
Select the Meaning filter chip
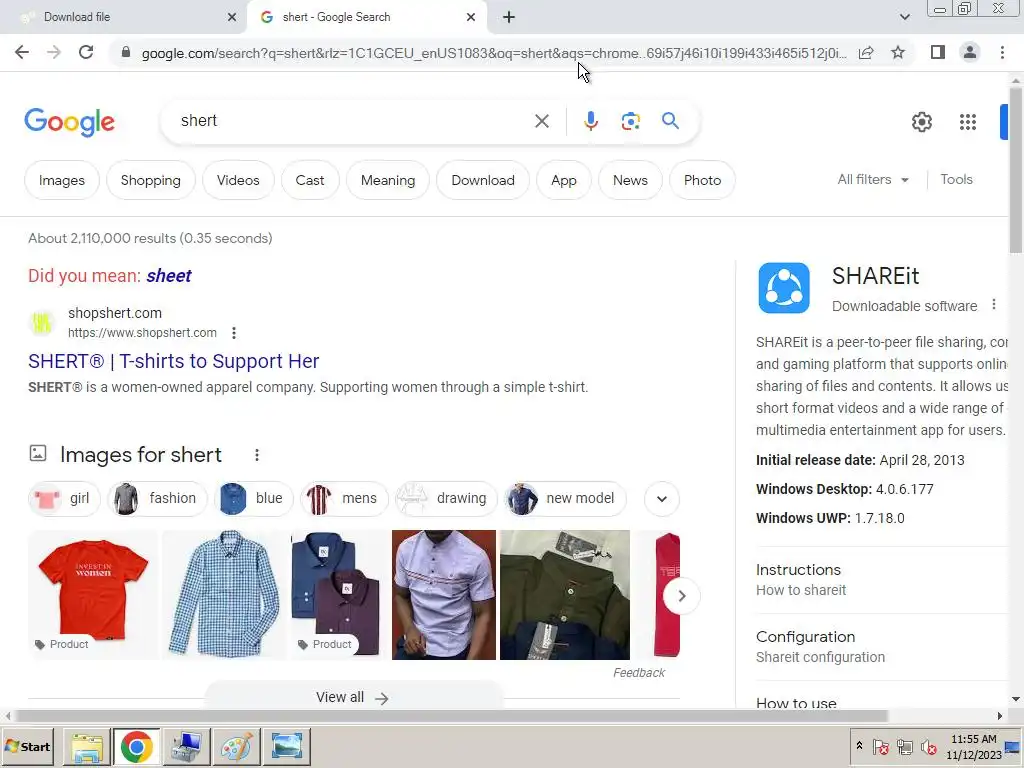(x=388, y=180)
